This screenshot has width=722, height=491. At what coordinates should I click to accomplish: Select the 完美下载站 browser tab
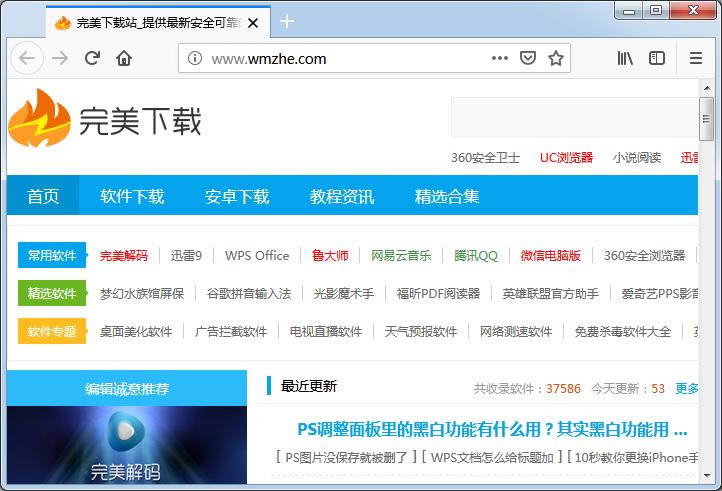[x=158, y=22]
